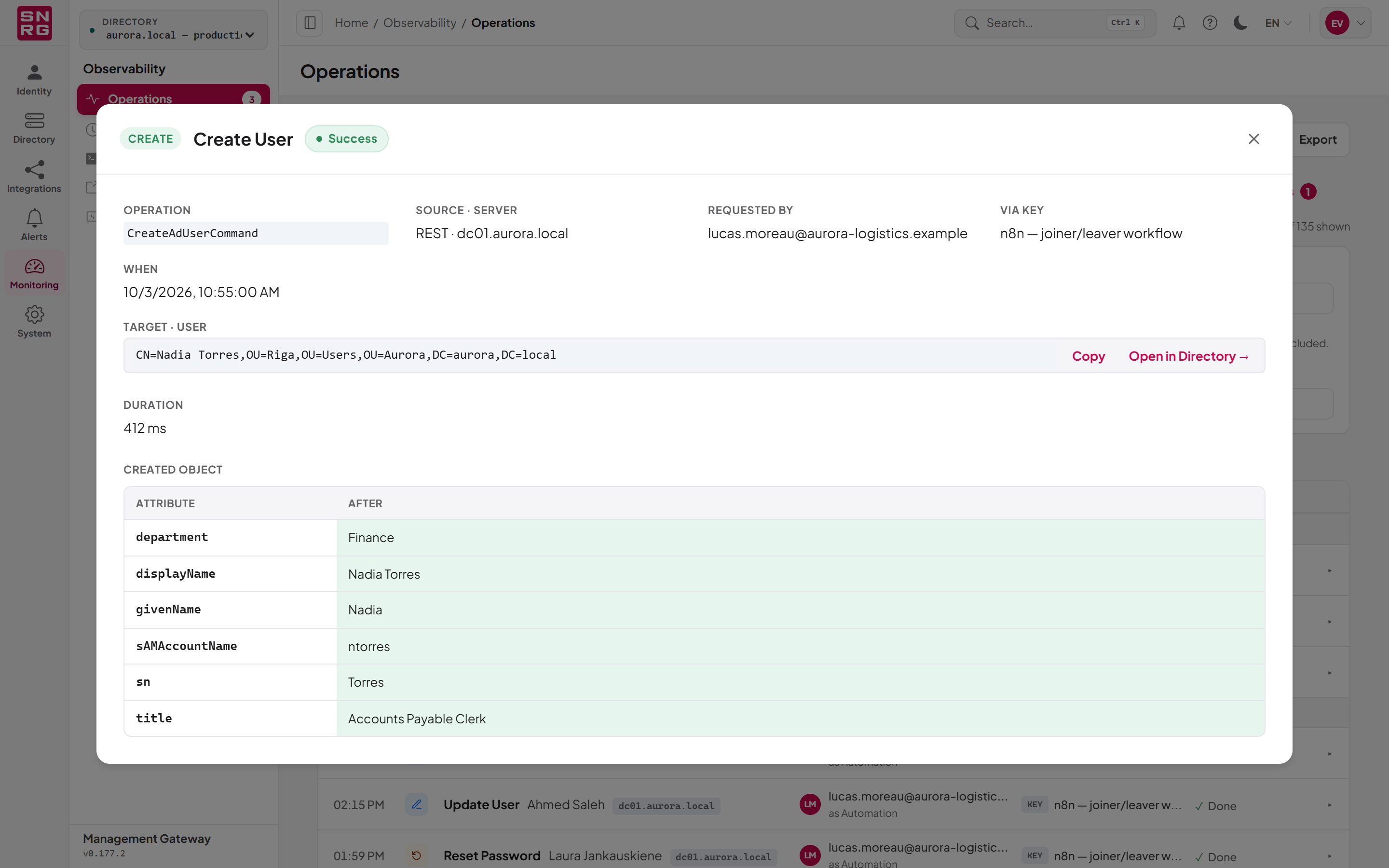Viewport: 1389px width, 868px height.
Task: Click requester lucas.moreau@aurora-logistics.example in dialog
Action: point(837,233)
